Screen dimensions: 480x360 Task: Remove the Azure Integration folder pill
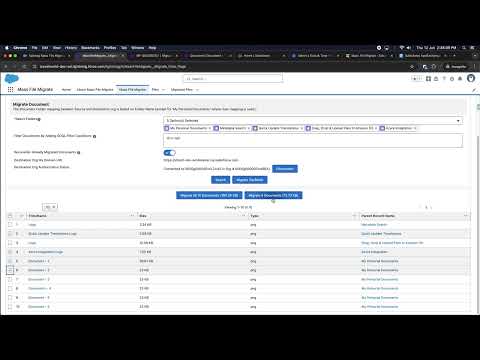(415, 128)
